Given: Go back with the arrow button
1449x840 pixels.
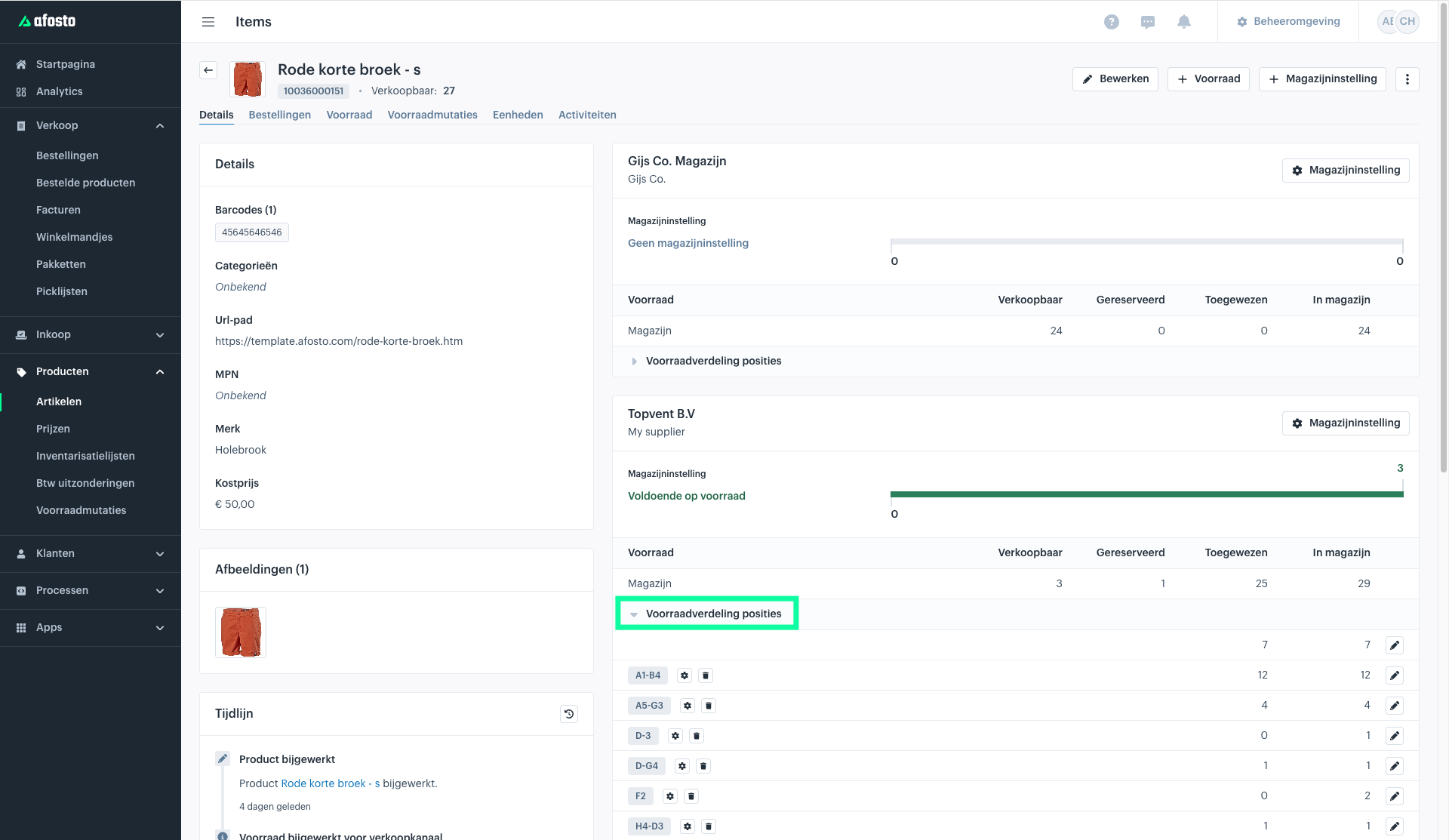Looking at the screenshot, I should coord(208,70).
